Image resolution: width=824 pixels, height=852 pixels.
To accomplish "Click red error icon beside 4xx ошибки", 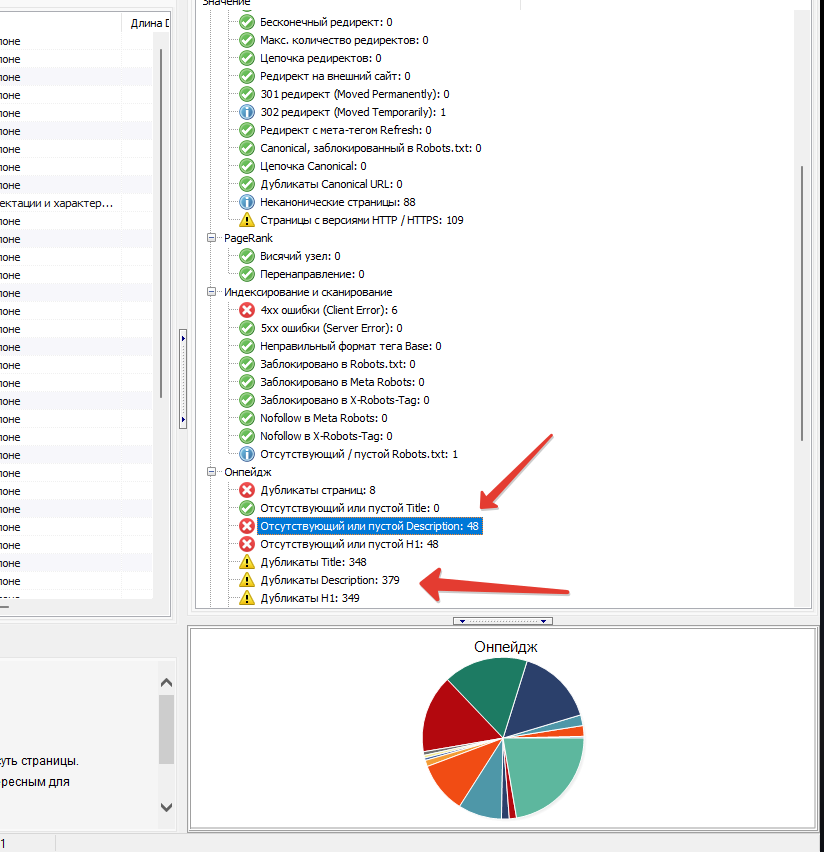I will point(247,310).
